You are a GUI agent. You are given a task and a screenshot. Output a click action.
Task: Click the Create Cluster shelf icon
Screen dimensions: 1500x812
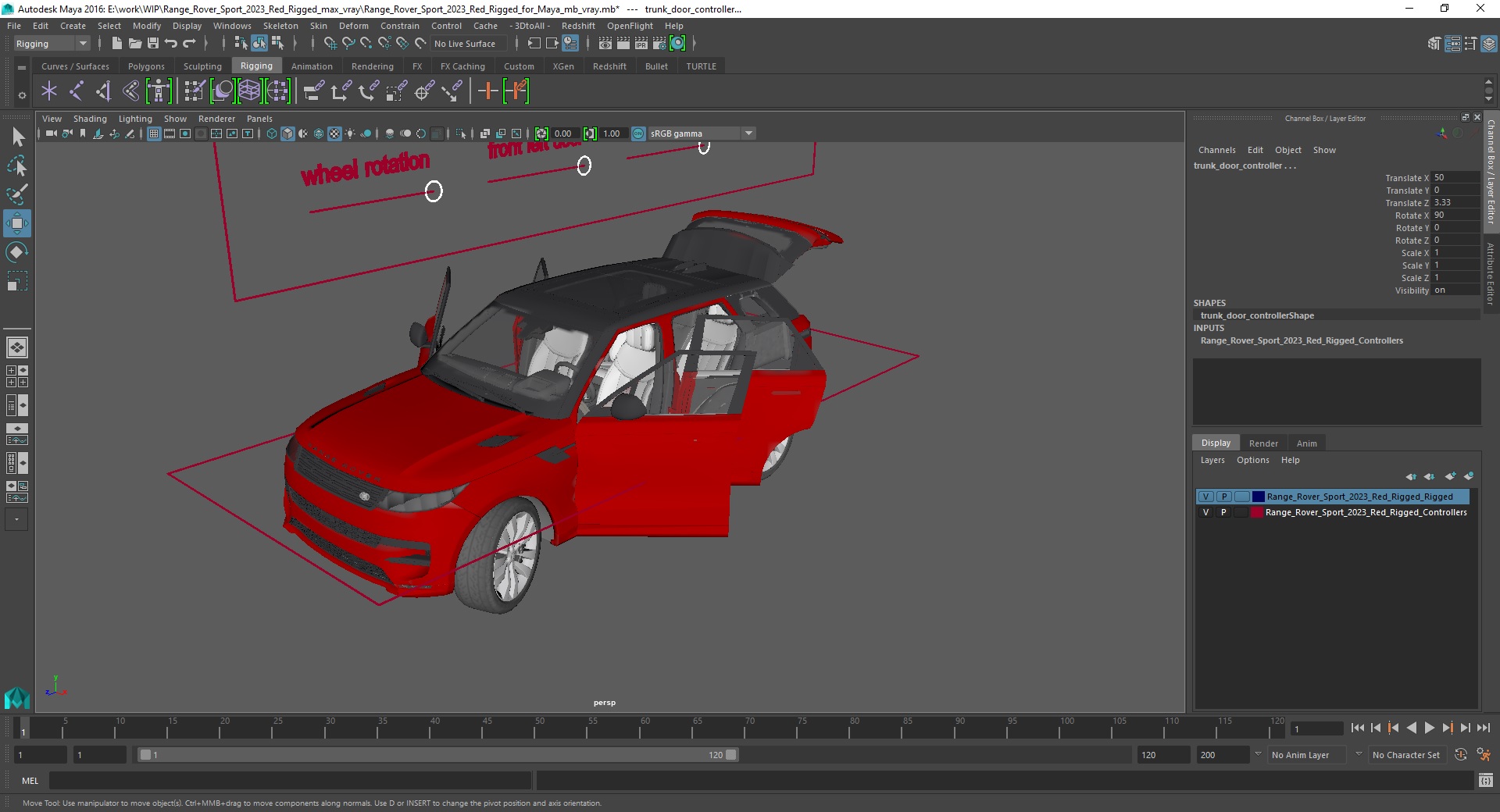tap(277, 91)
